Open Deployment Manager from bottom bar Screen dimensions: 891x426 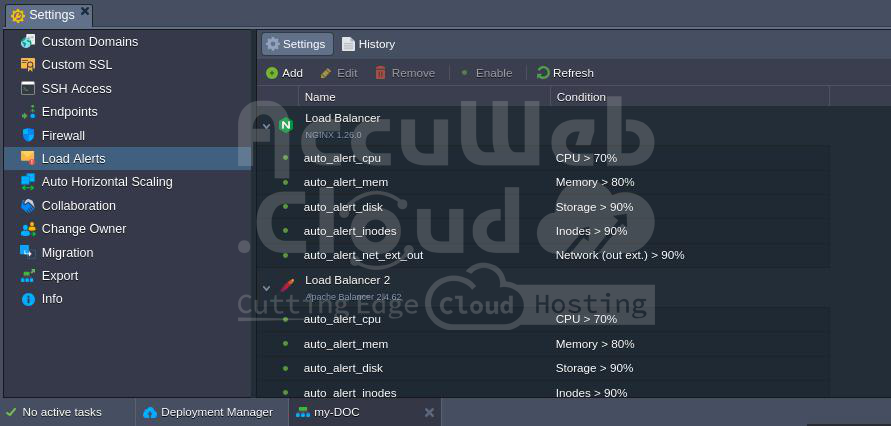coord(208,412)
